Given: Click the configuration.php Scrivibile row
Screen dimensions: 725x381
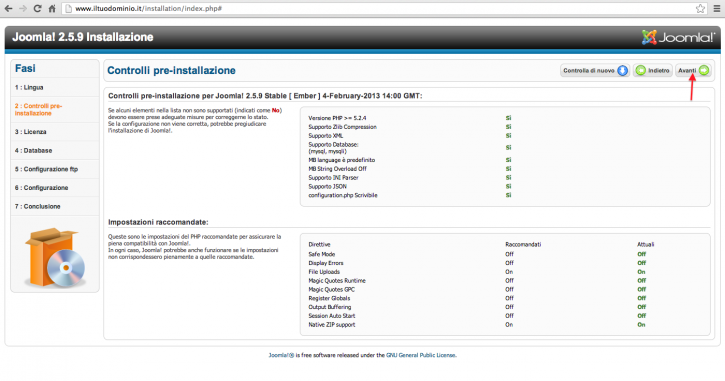Looking at the screenshot, I should point(410,195).
